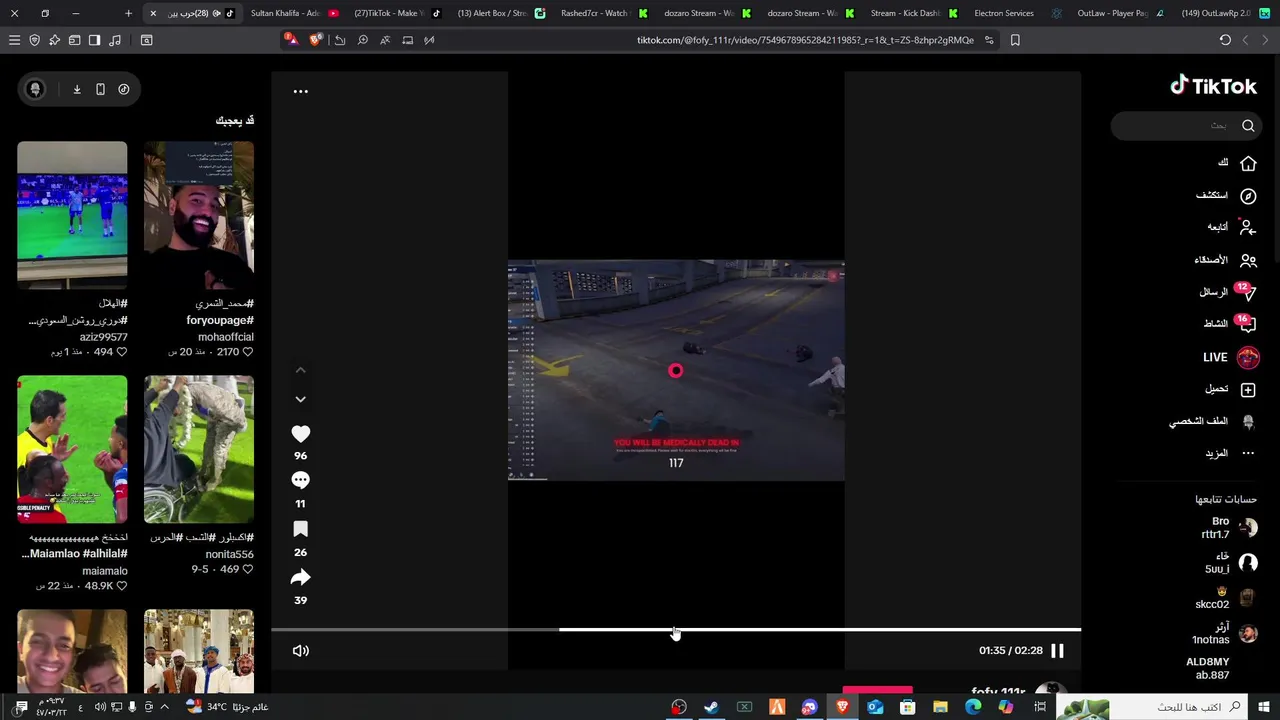Click the Brave lion shield icon in address bar

tap(316, 40)
